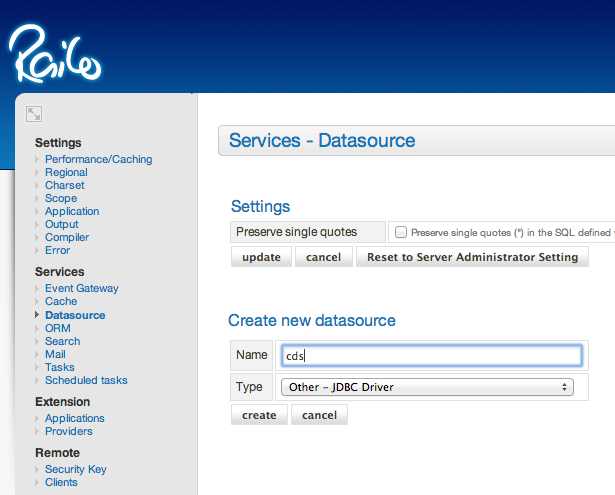Click the Type label cell
Viewport: 615px width, 495px height.
(251, 387)
